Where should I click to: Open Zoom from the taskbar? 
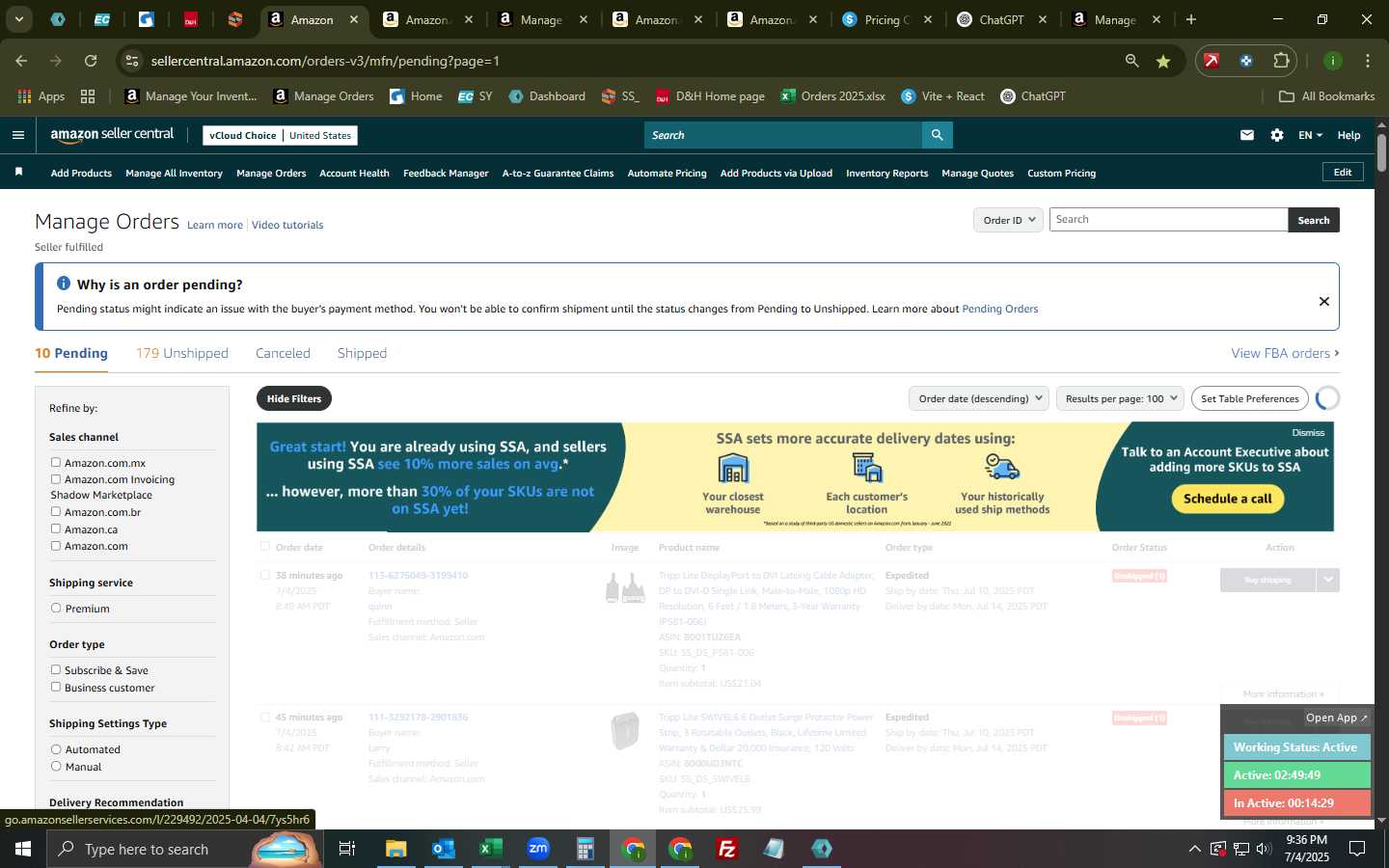(538, 849)
